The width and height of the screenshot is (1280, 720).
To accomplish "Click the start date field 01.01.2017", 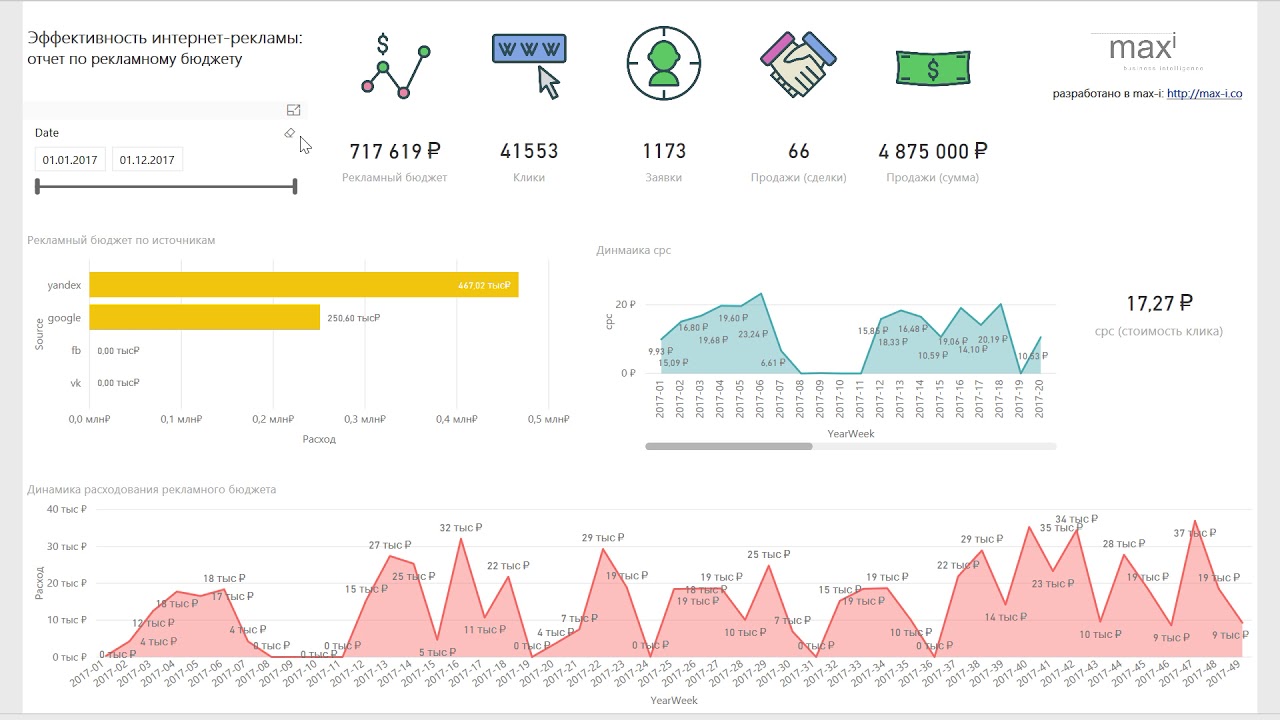I will (x=69, y=160).
